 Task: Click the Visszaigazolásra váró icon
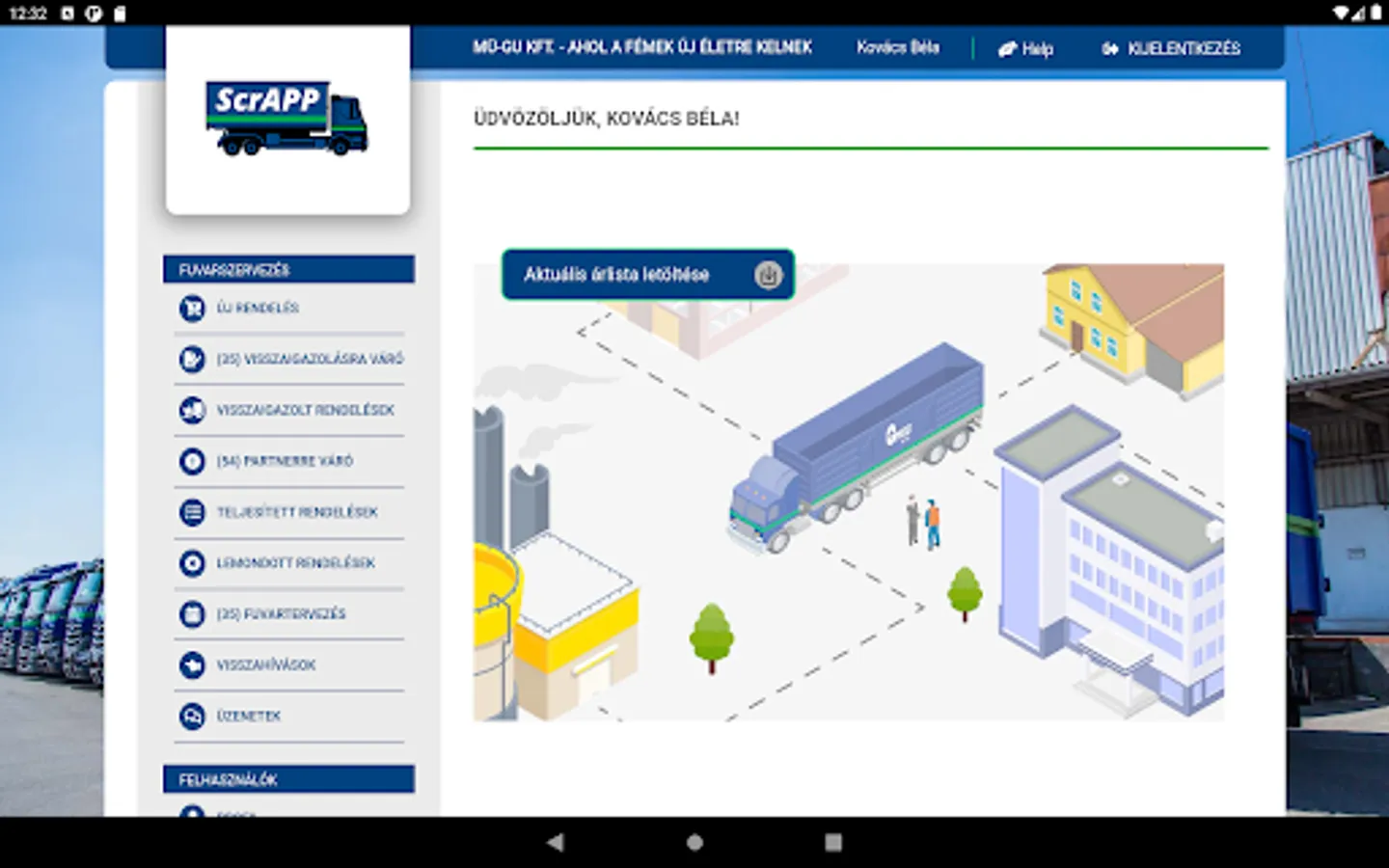192,359
